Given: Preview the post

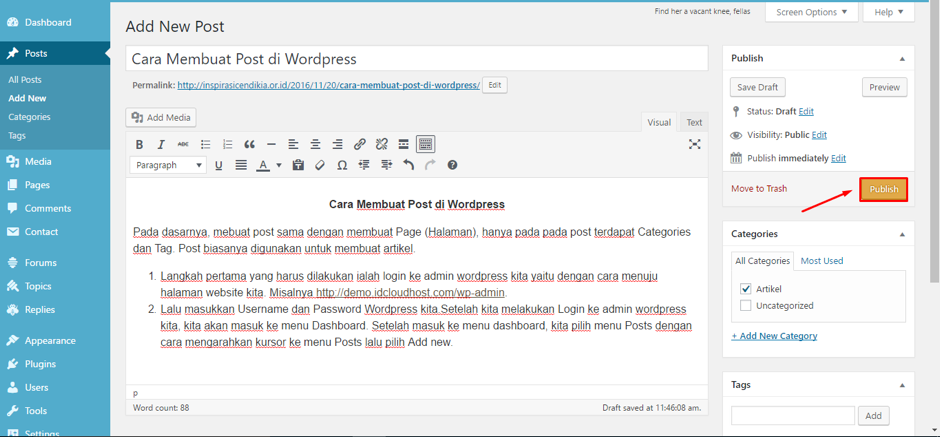Looking at the screenshot, I should pyautogui.click(x=885, y=87).
